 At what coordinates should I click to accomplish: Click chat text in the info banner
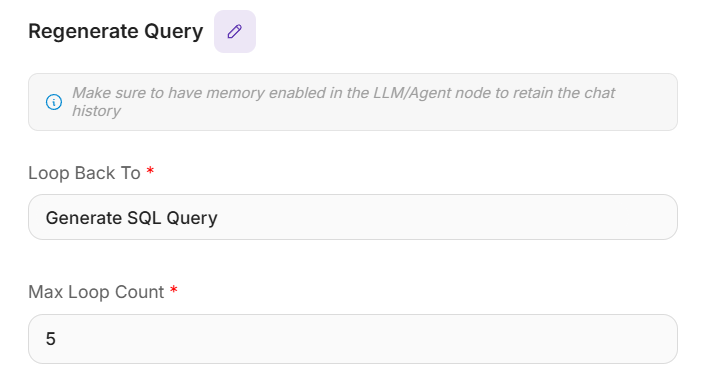tap(599, 93)
